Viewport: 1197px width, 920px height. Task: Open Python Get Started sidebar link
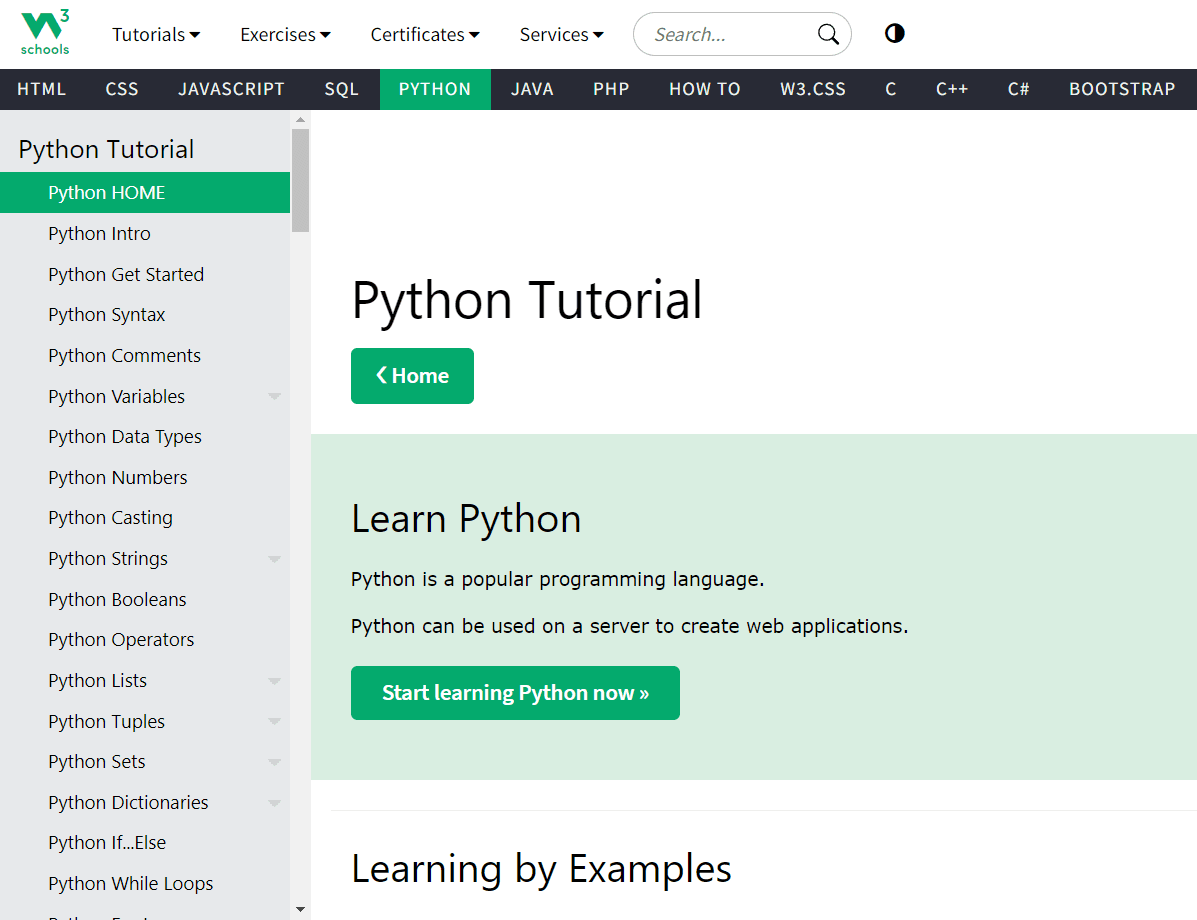tap(126, 274)
